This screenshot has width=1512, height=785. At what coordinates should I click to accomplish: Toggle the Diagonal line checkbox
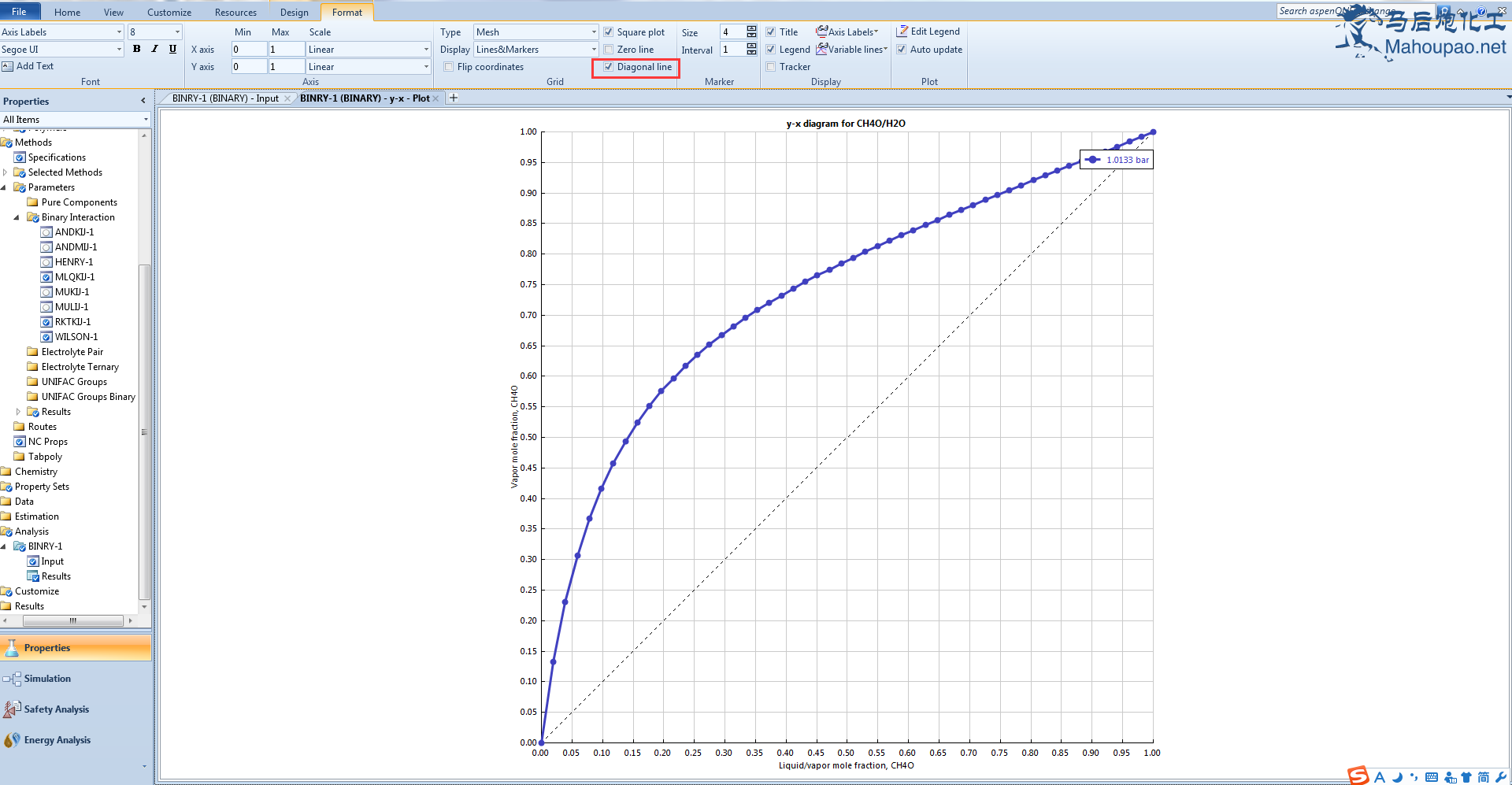608,67
